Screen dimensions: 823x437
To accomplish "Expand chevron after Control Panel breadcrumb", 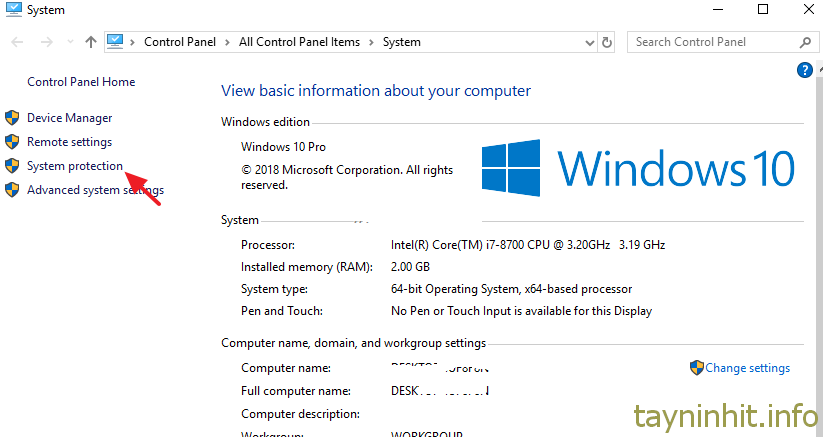I will click(x=230, y=42).
